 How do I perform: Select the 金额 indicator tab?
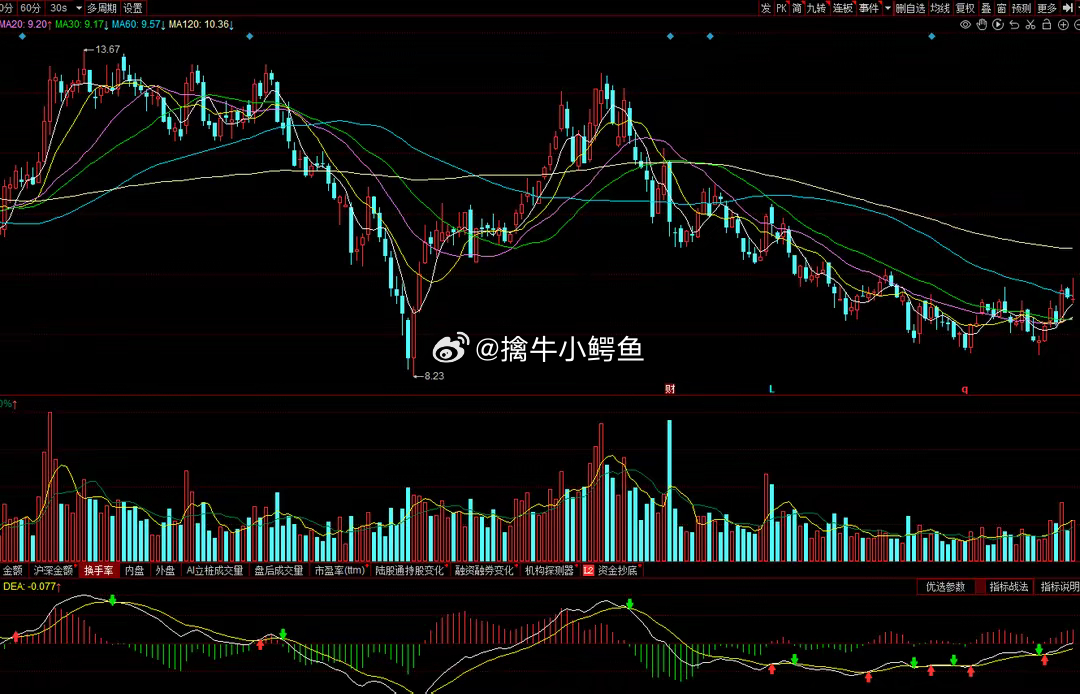tap(12, 570)
